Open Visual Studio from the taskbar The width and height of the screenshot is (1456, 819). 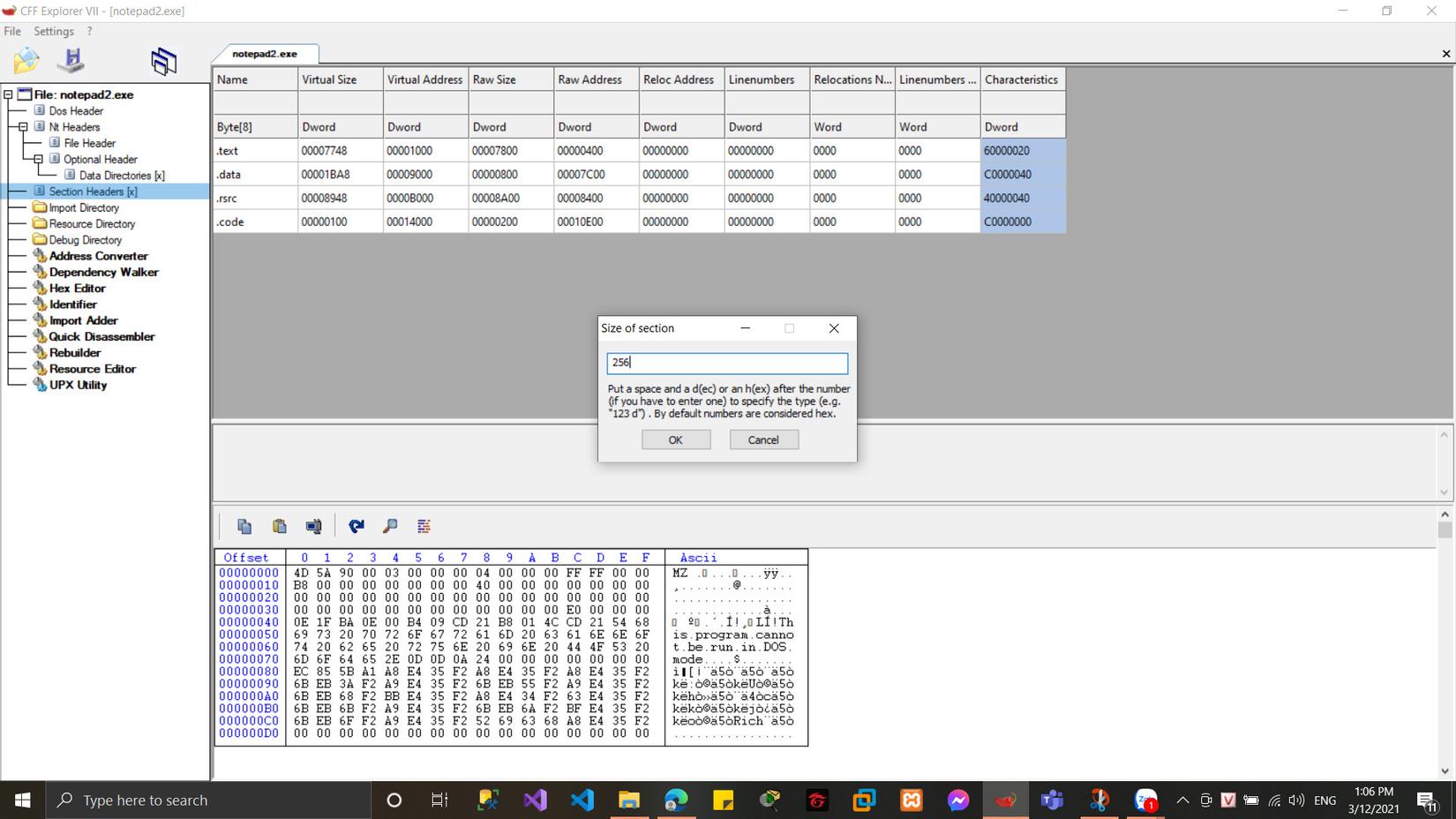(536, 800)
